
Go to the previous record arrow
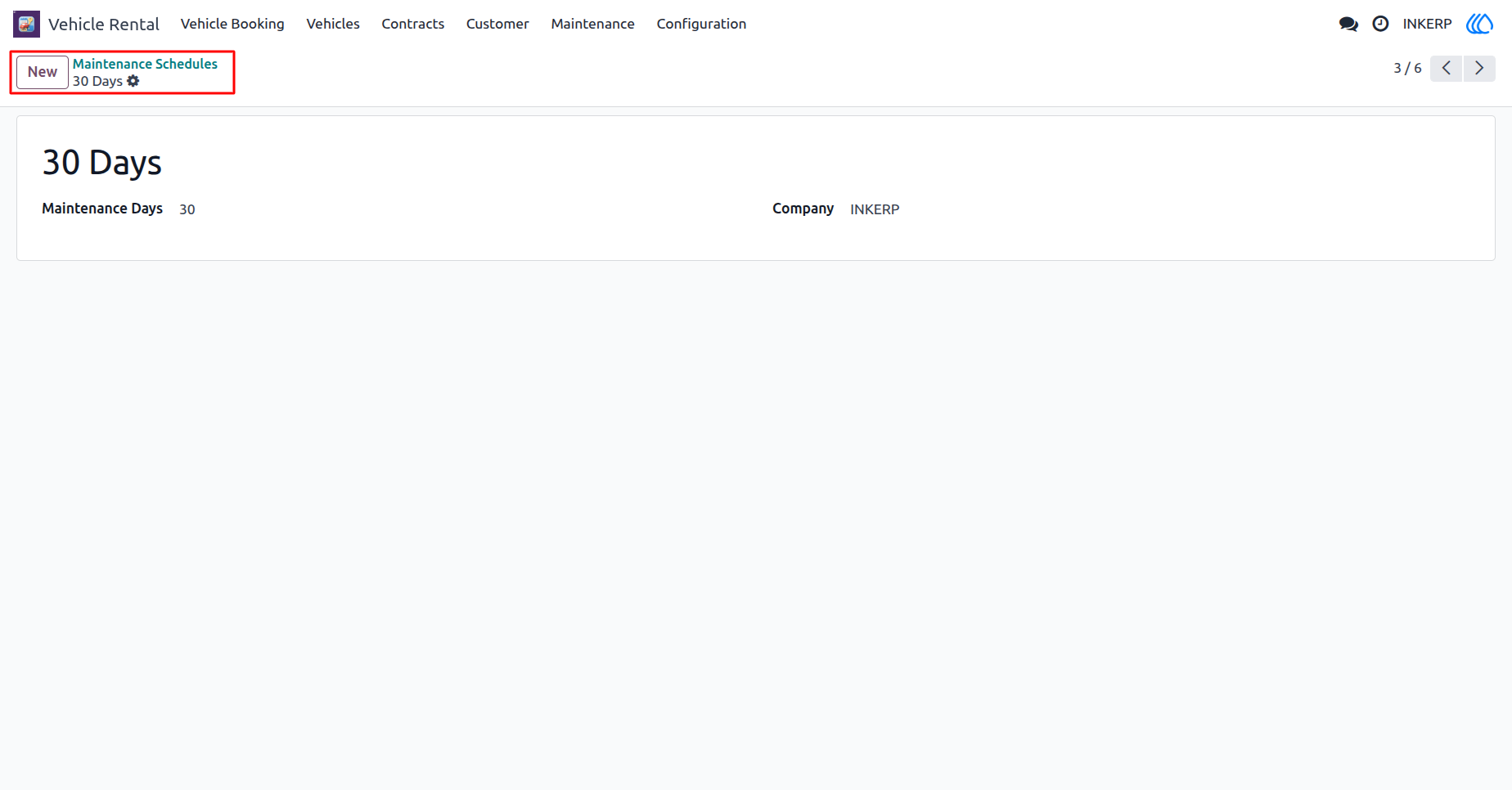(1447, 68)
